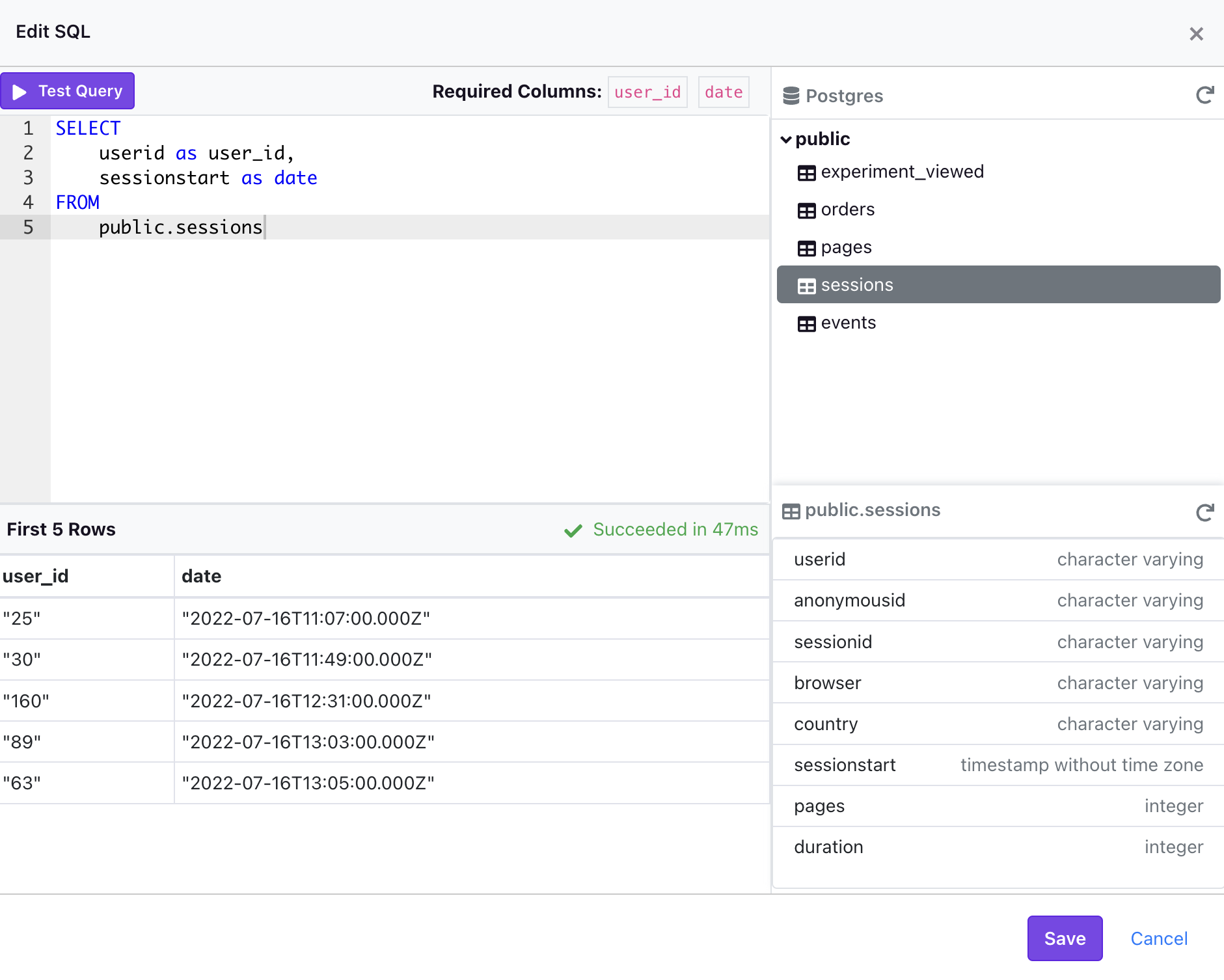Click the Postgres database icon
Screen dimensions: 1224x980
click(791, 96)
